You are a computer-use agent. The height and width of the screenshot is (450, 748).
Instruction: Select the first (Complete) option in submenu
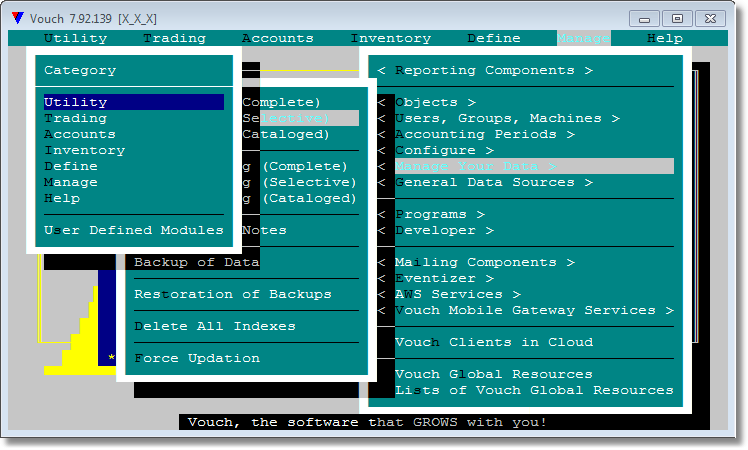pyautogui.click(x=281, y=102)
